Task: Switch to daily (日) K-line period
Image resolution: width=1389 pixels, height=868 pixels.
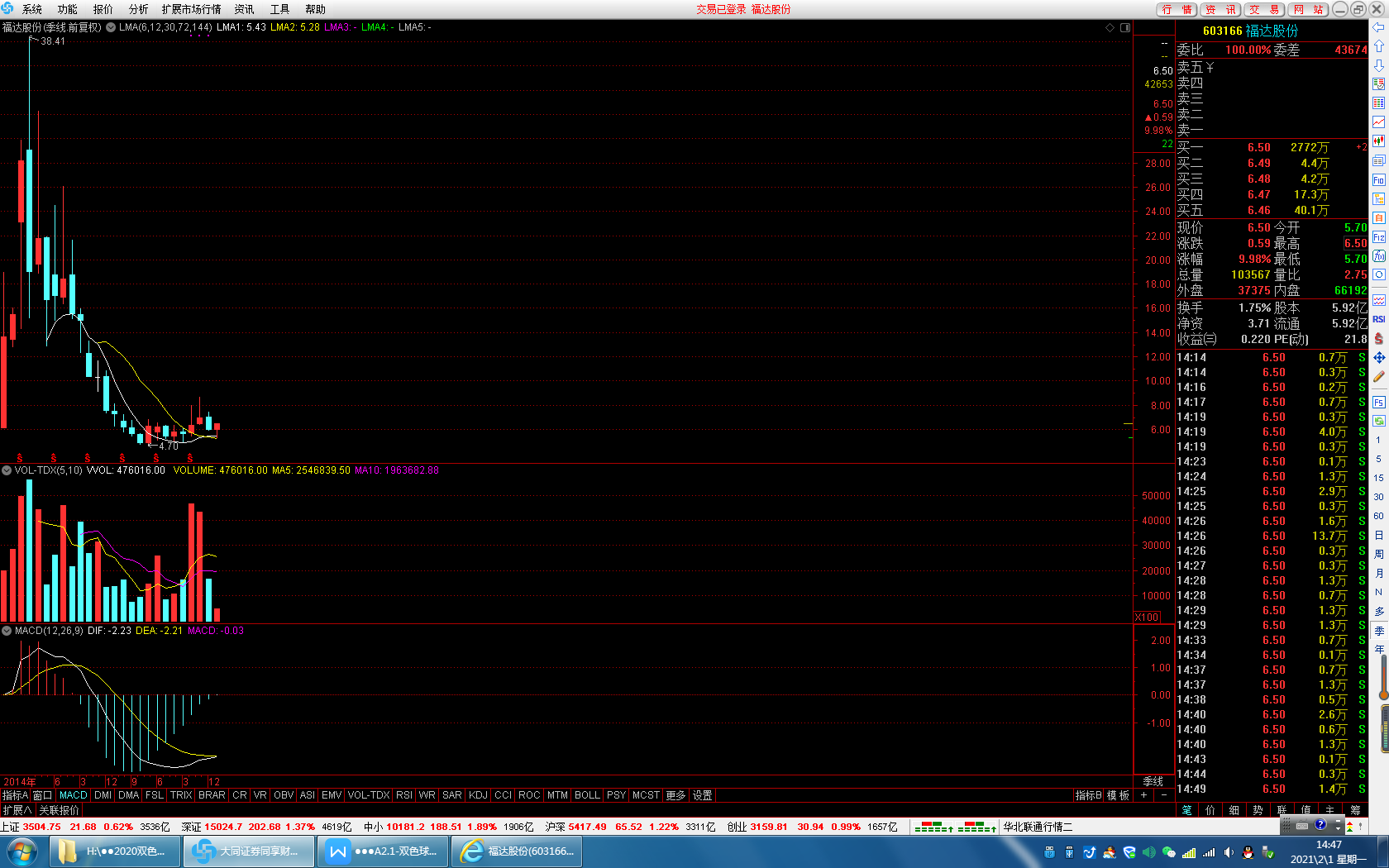Action: (x=1378, y=535)
